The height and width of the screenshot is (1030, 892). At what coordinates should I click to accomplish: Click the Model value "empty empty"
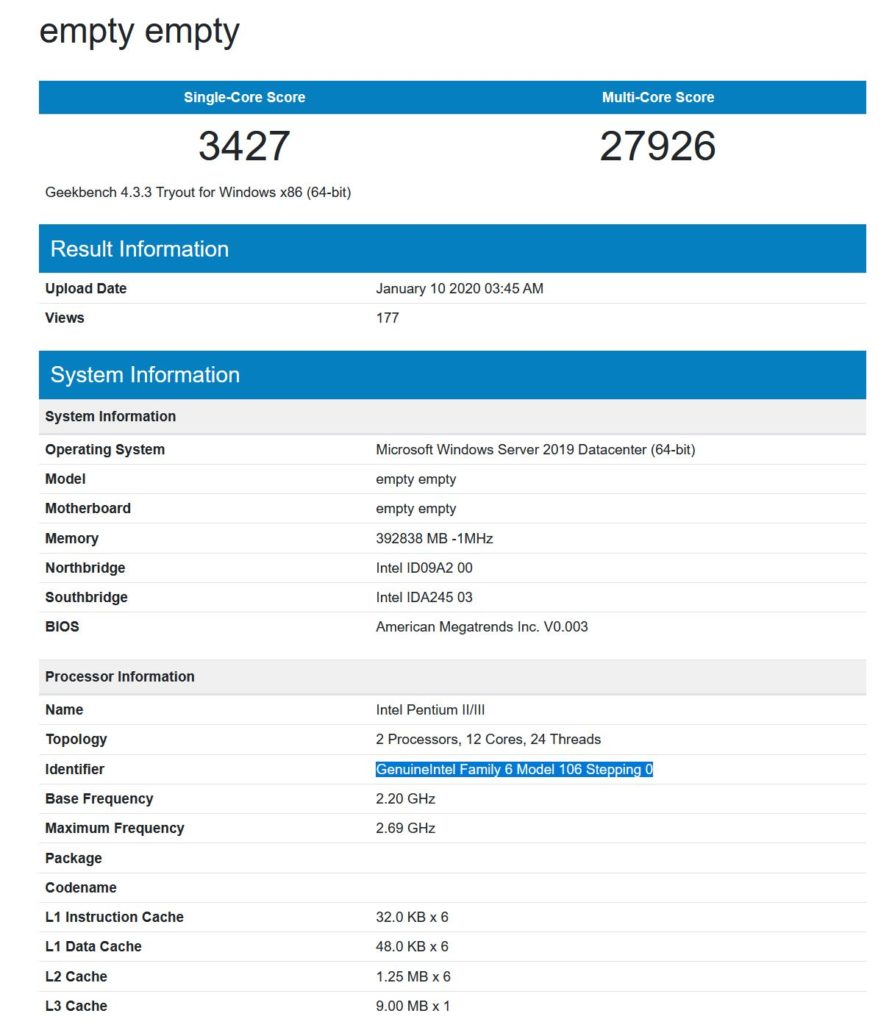417,479
